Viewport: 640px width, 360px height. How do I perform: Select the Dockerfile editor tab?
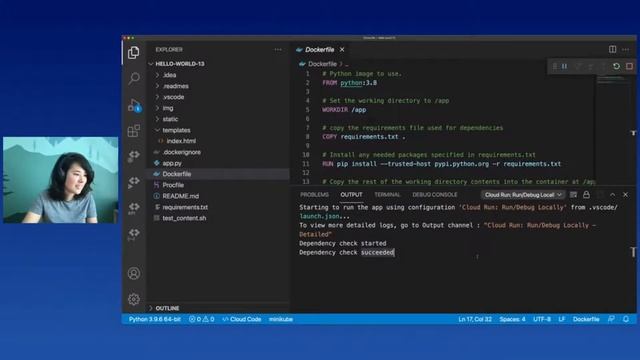click(x=320, y=49)
